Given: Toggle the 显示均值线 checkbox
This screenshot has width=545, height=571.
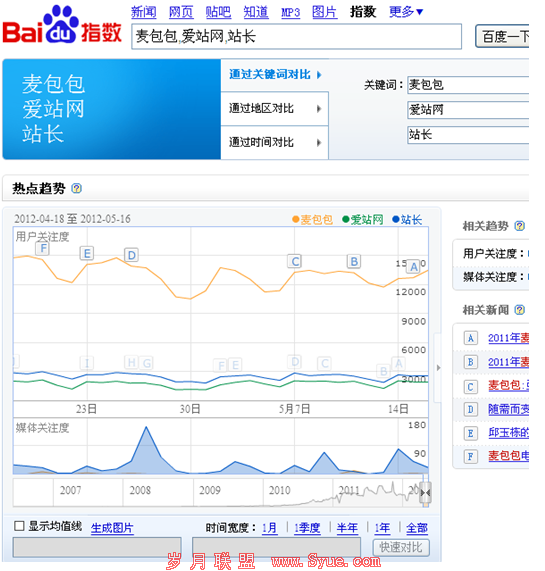Looking at the screenshot, I should (19, 526).
